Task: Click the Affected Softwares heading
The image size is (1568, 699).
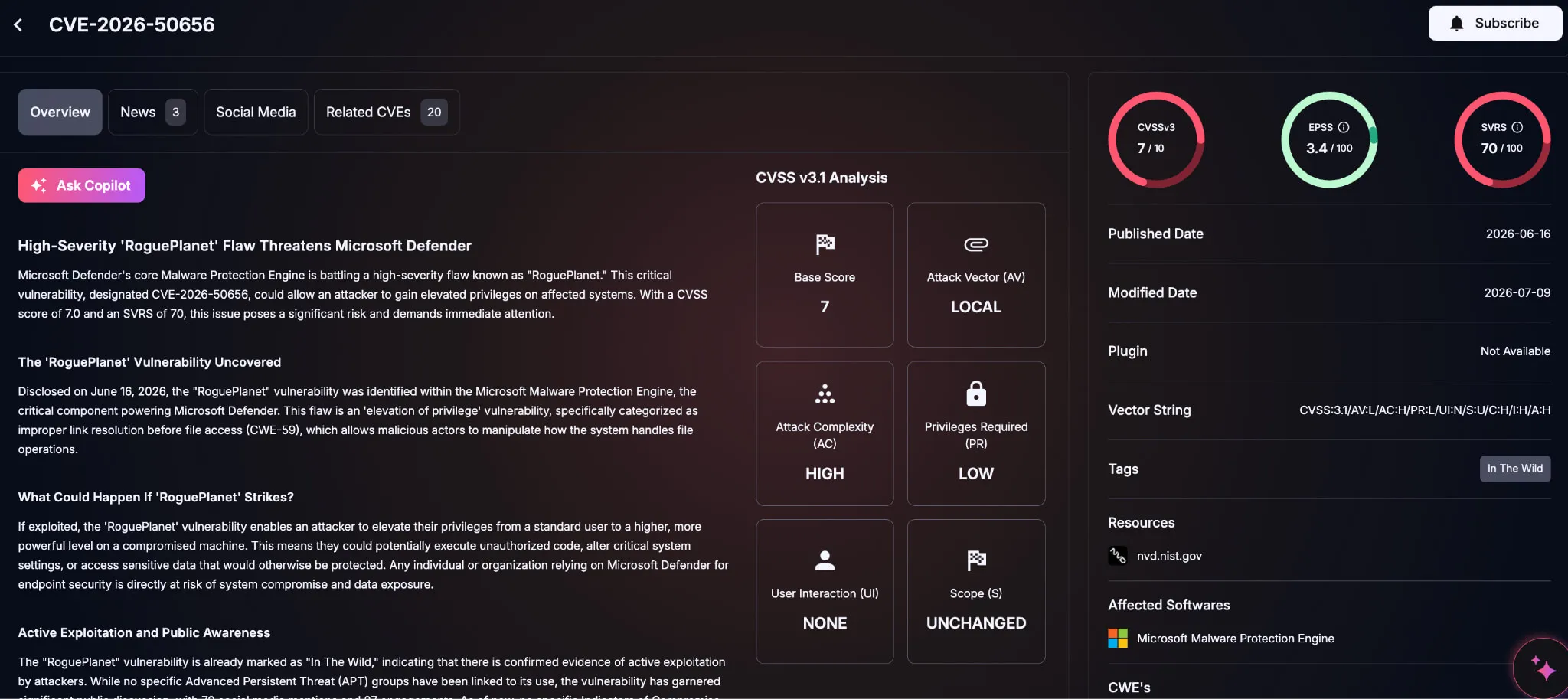Action: tap(1169, 606)
